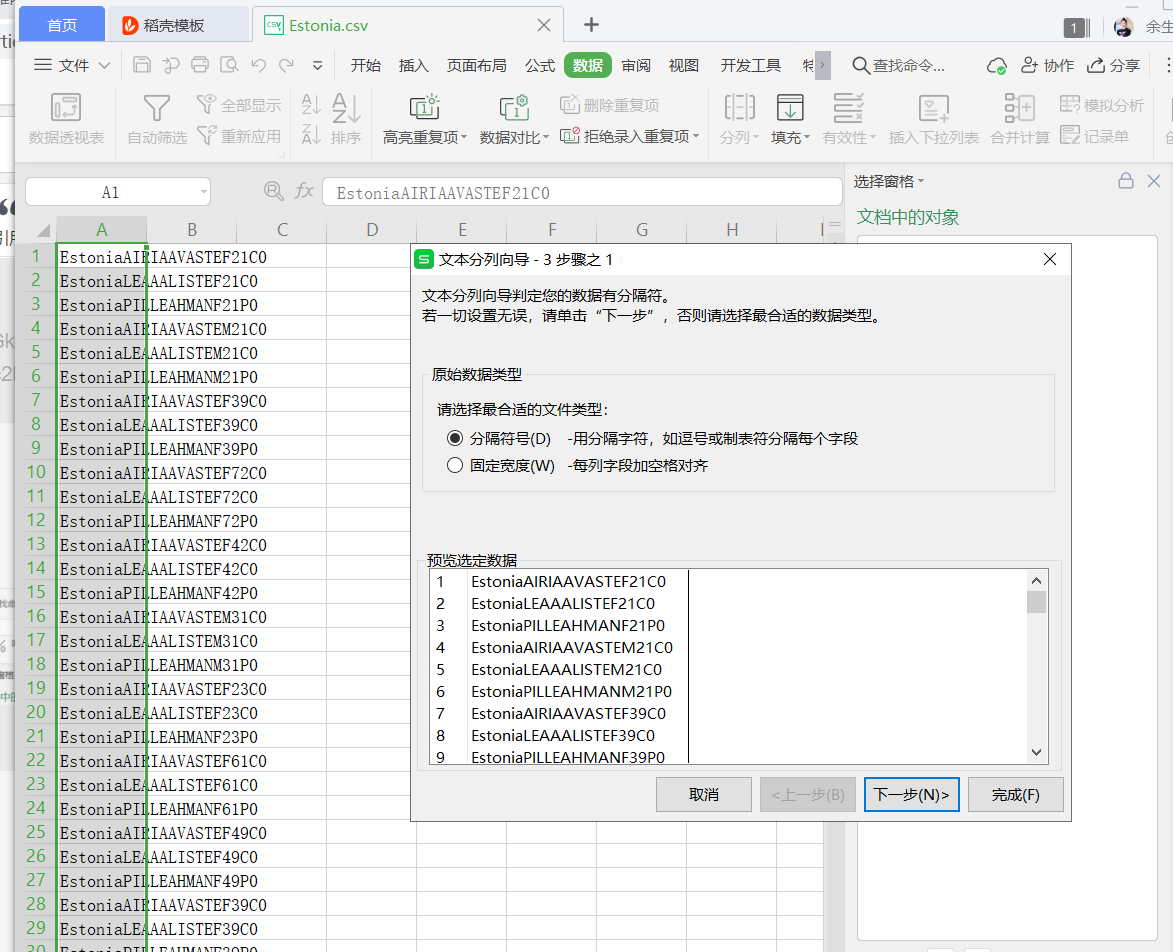The width and height of the screenshot is (1173, 952).
Task: Click the ascending sort A-Z icon
Action: 311,103
